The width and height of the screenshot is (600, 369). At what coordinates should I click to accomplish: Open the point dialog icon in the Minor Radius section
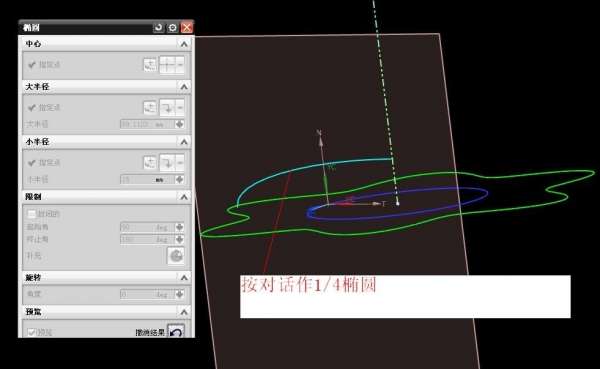pos(150,163)
